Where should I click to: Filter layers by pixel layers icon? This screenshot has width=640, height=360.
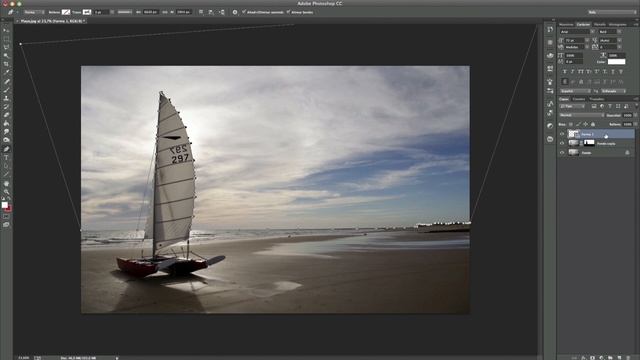click(x=594, y=106)
